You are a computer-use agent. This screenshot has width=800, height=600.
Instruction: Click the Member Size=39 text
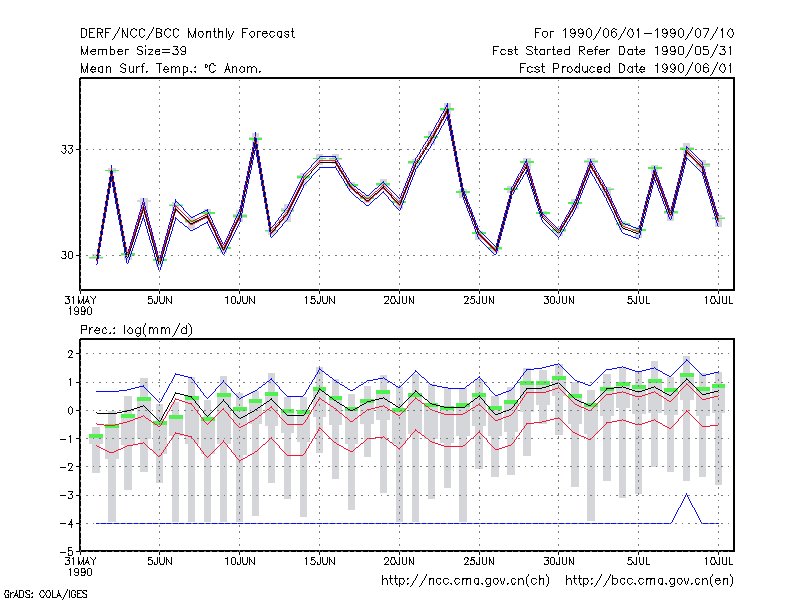pos(133,51)
